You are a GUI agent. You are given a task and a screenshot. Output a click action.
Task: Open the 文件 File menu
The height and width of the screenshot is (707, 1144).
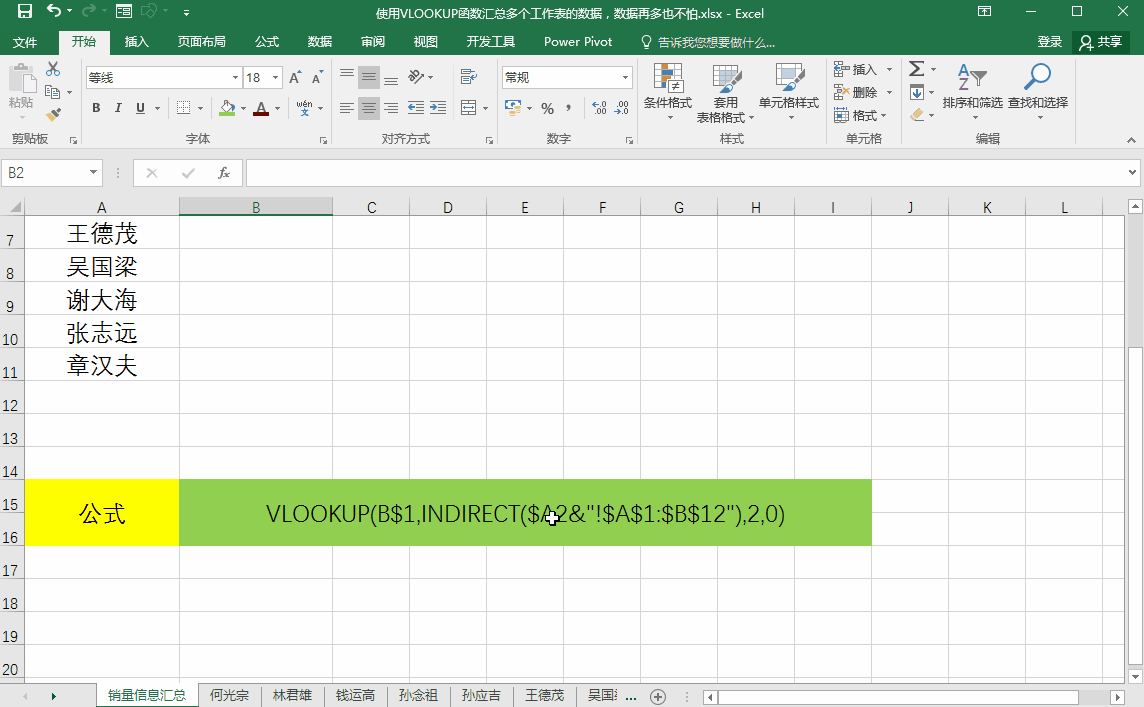tap(25, 42)
